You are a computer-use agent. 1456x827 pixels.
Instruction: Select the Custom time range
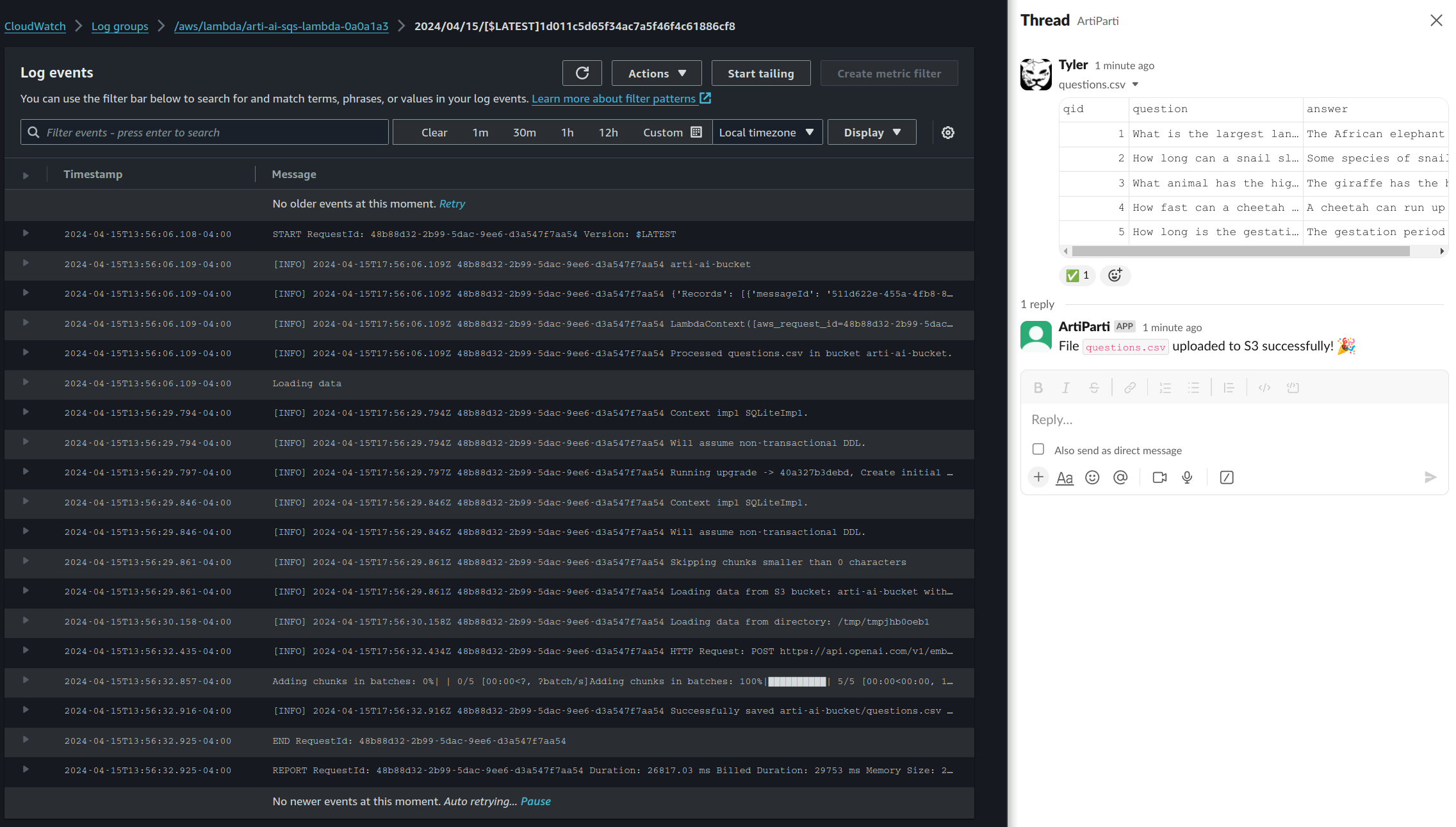pyautogui.click(x=672, y=132)
